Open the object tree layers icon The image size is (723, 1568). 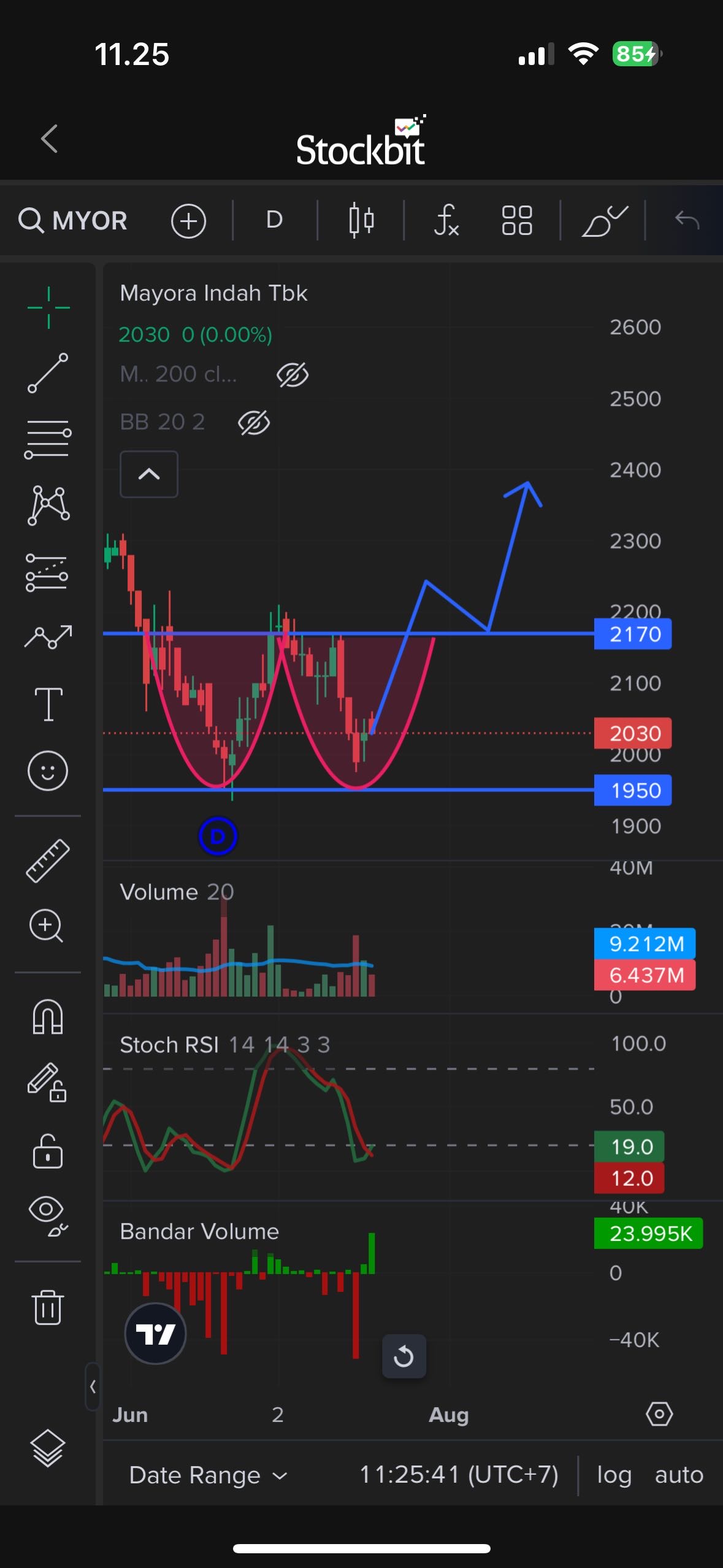point(48,1448)
